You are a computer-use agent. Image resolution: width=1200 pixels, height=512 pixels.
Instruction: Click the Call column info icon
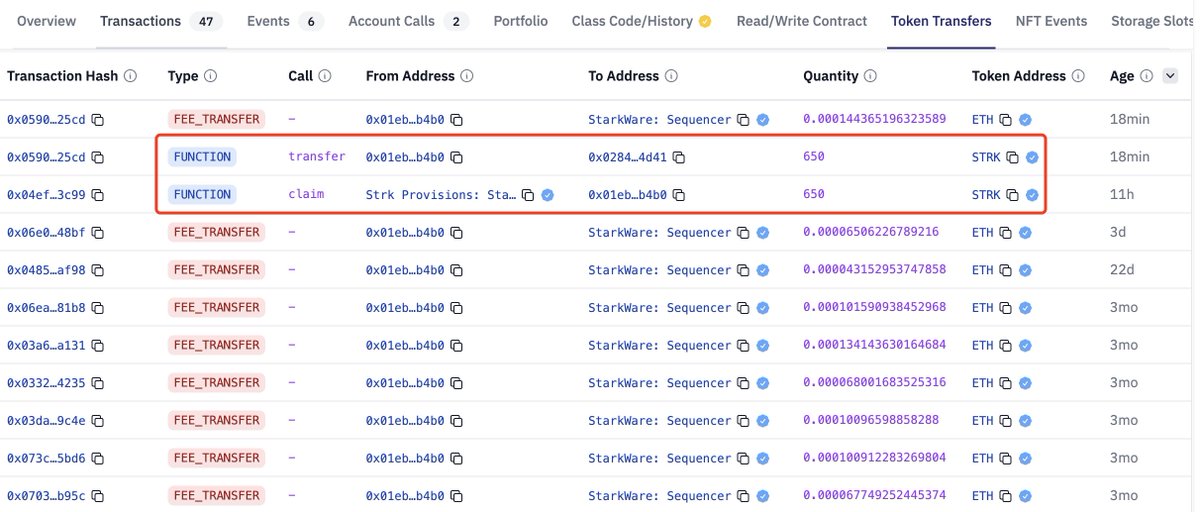(x=326, y=76)
